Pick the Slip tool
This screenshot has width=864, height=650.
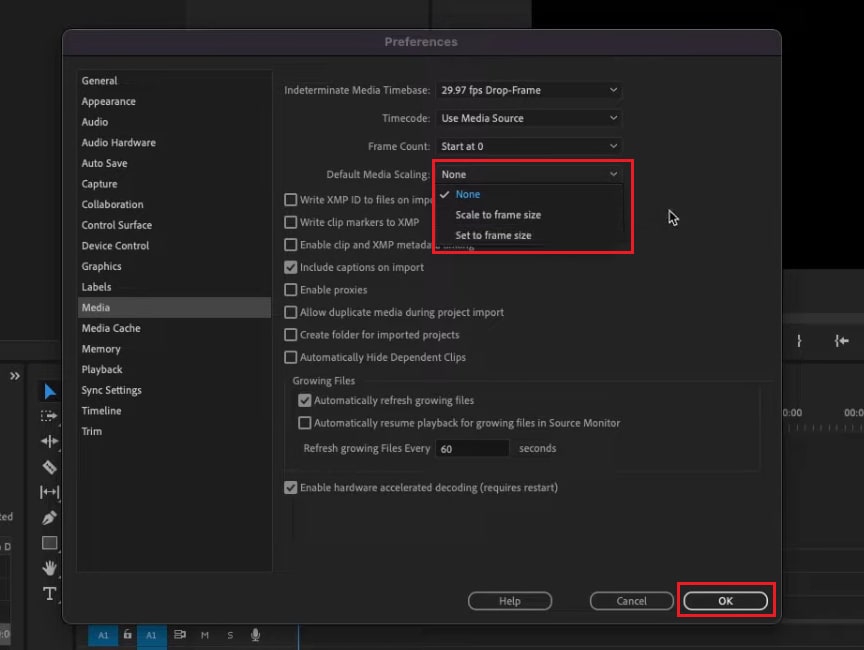pos(49,490)
